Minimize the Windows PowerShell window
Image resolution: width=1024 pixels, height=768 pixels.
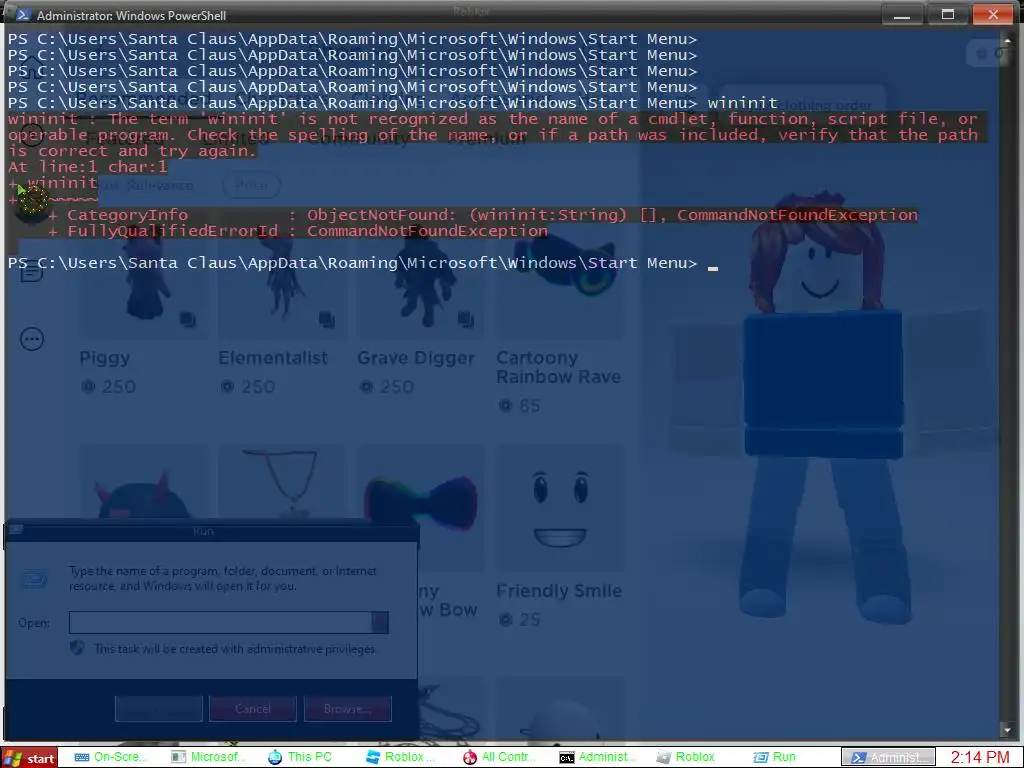[902, 14]
